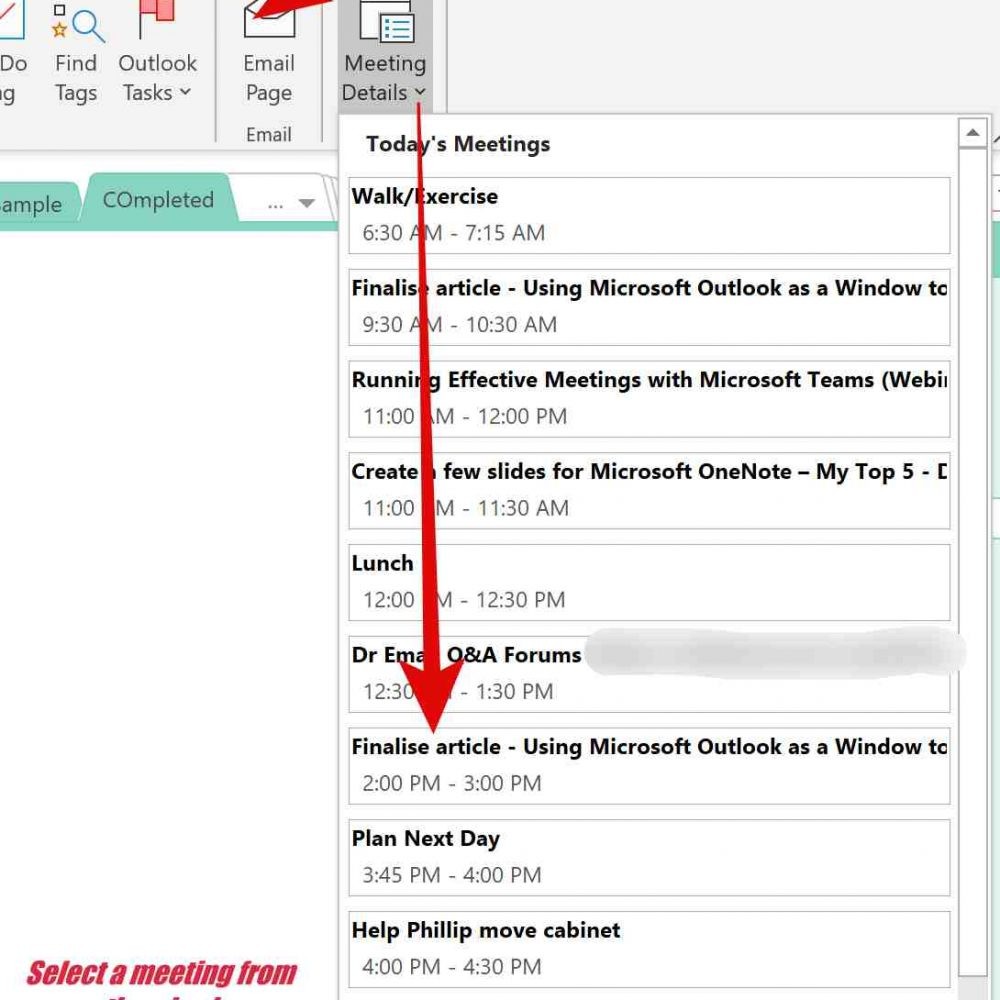Image resolution: width=1000 pixels, height=1000 pixels.
Task: Open the Find Tags tool
Action: [77, 52]
